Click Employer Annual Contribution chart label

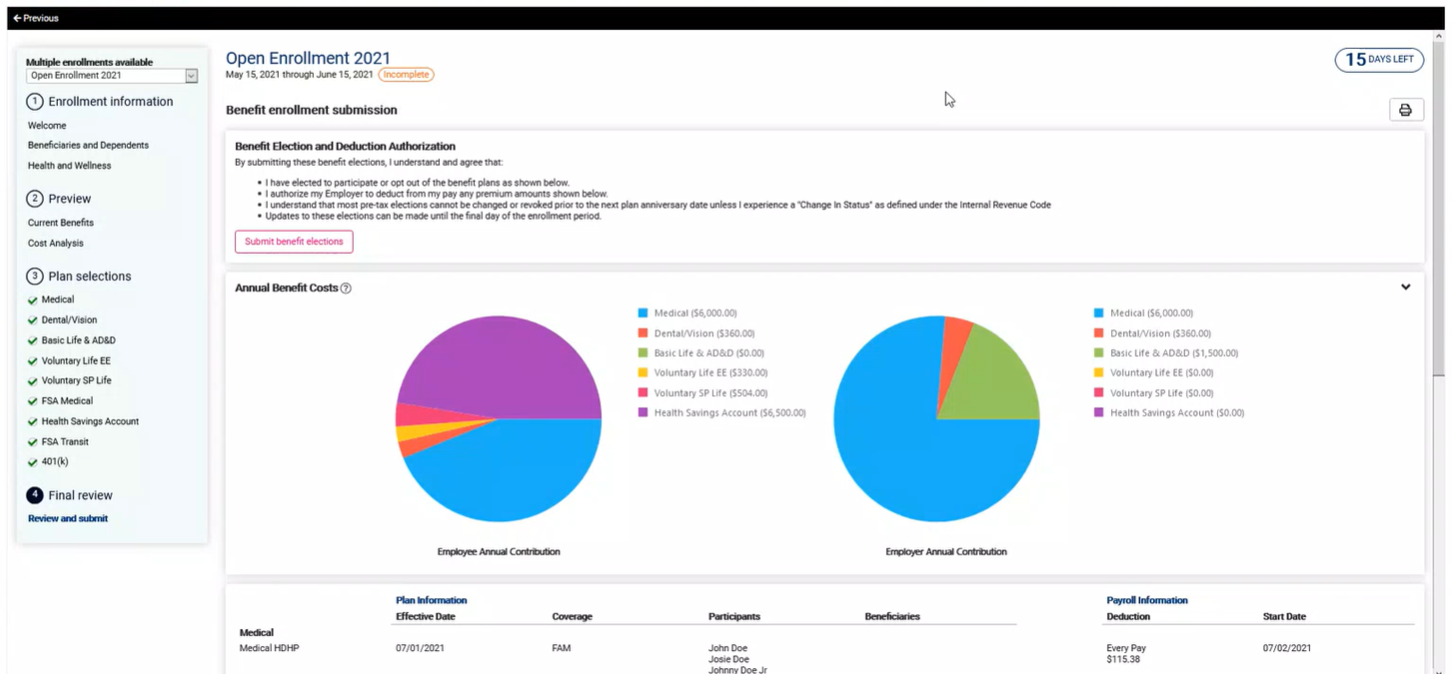click(x=946, y=552)
